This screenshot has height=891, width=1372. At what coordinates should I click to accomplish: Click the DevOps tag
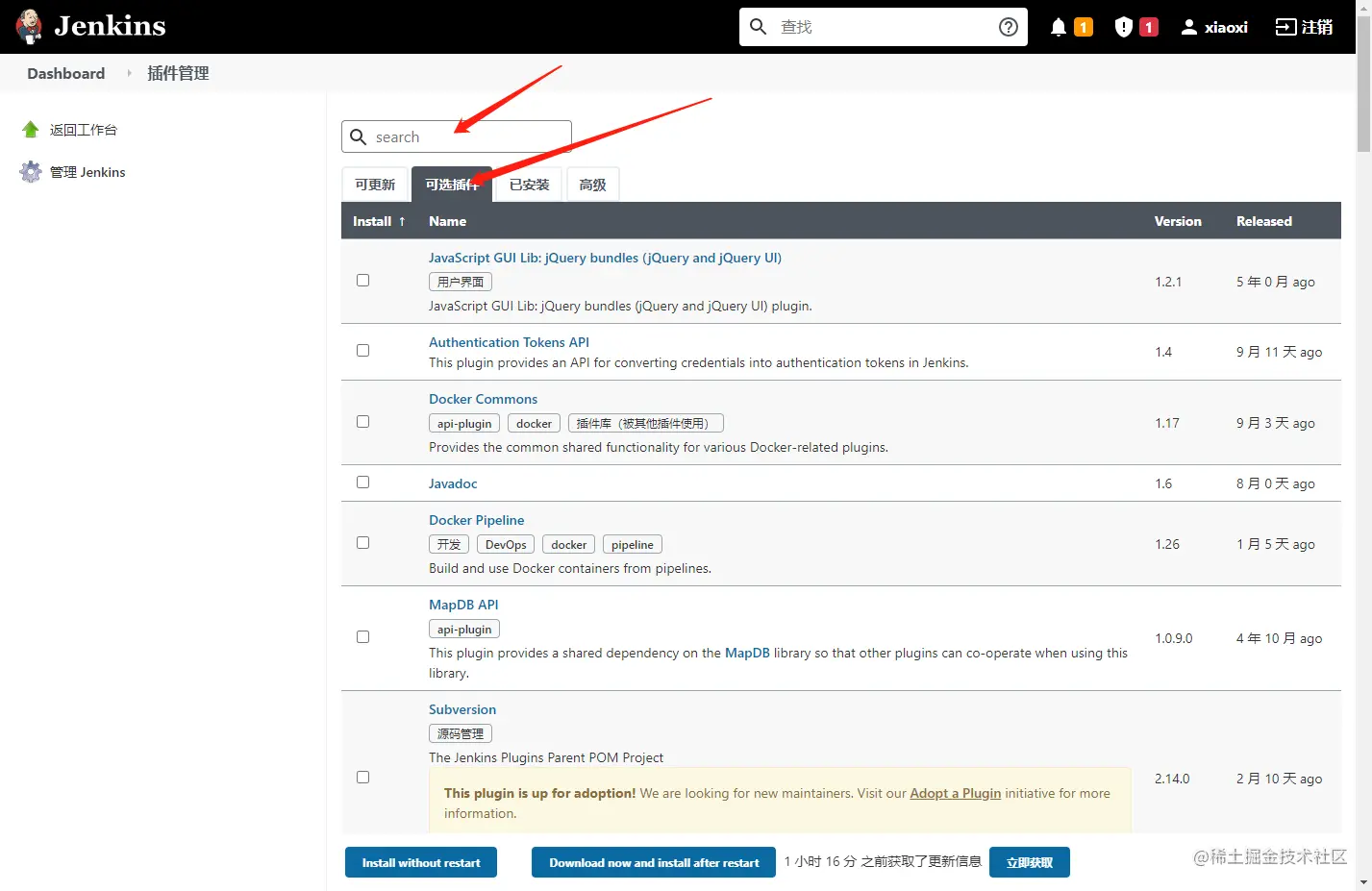coord(506,544)
